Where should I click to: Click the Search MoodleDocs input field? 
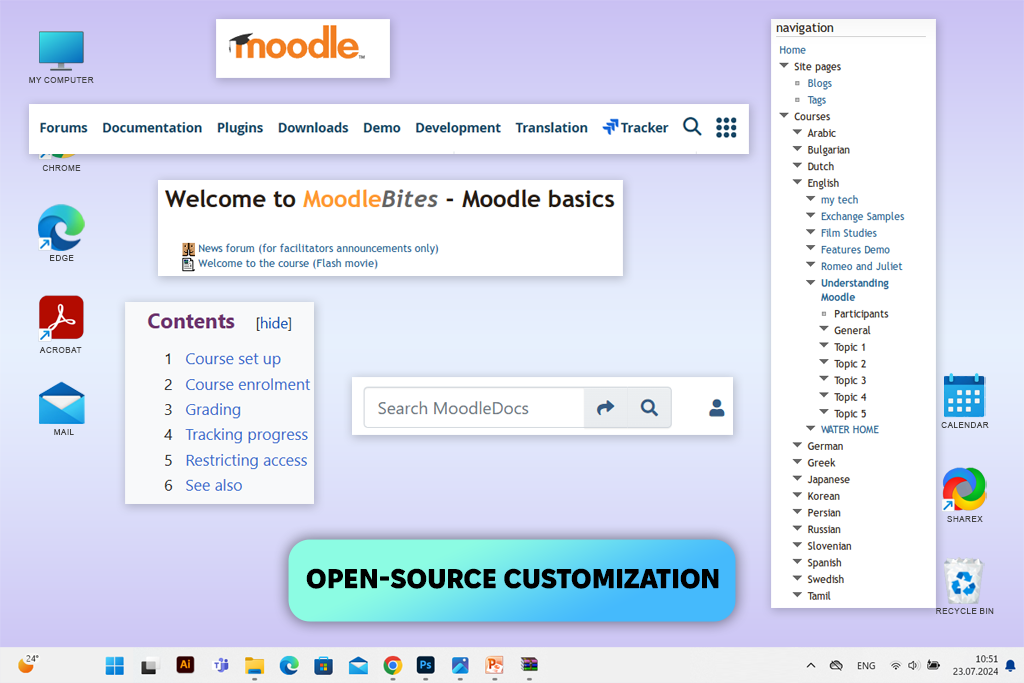click(x=474, y=407)
